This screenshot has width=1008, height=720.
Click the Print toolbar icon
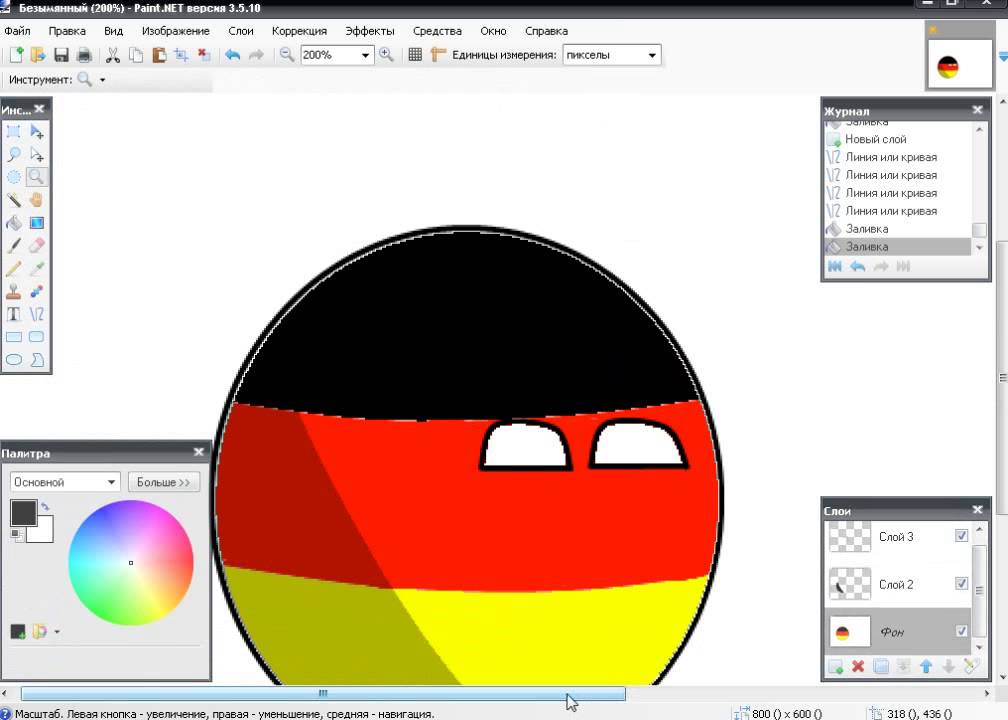point(84,55)
